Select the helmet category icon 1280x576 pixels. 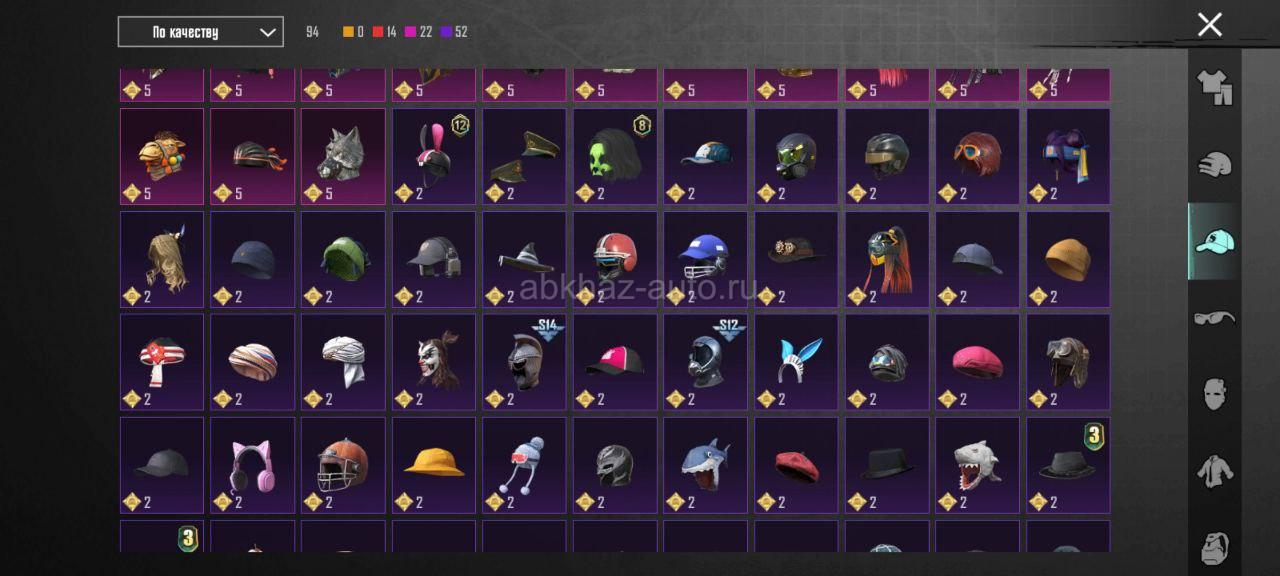[1215, 164]
